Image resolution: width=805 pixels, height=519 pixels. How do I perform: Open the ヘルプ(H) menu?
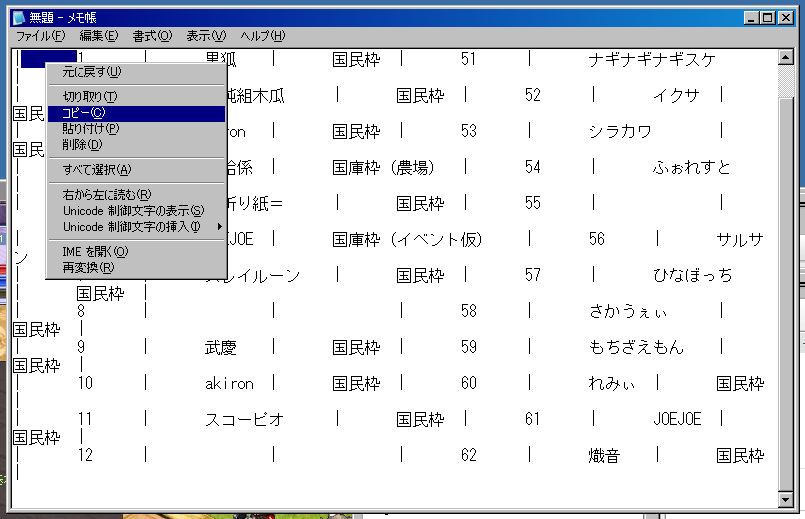click(263, 36)
